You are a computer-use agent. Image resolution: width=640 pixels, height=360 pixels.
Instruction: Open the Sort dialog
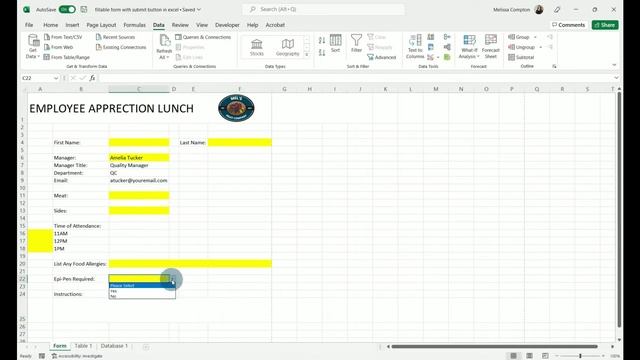click(x=336, y=43)
